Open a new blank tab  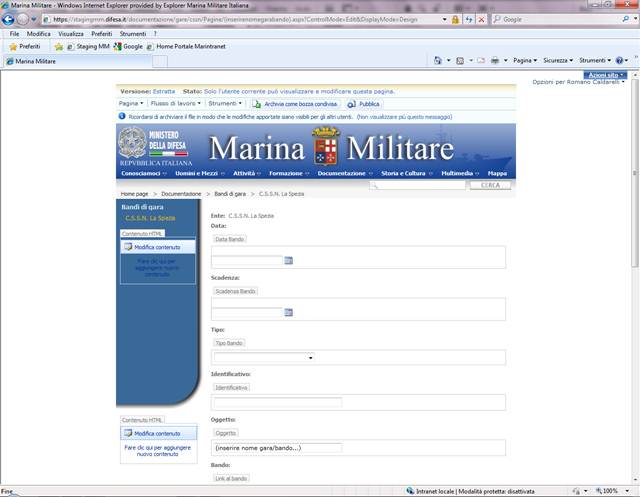pos(160,62)
